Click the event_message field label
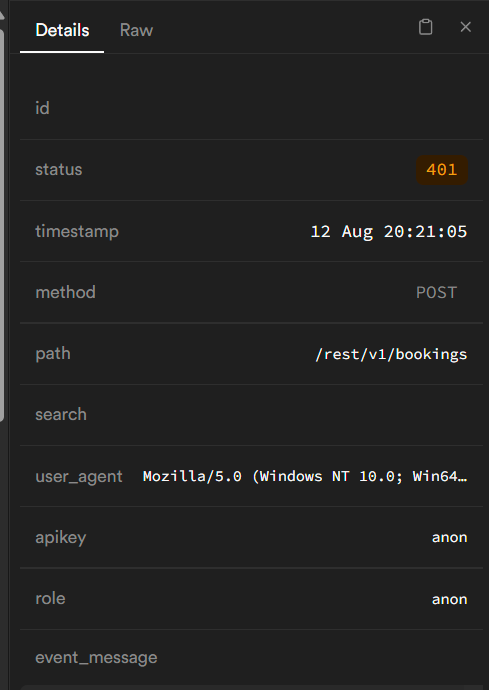Viewport: 489px width, 690px height. pos(96,657)
